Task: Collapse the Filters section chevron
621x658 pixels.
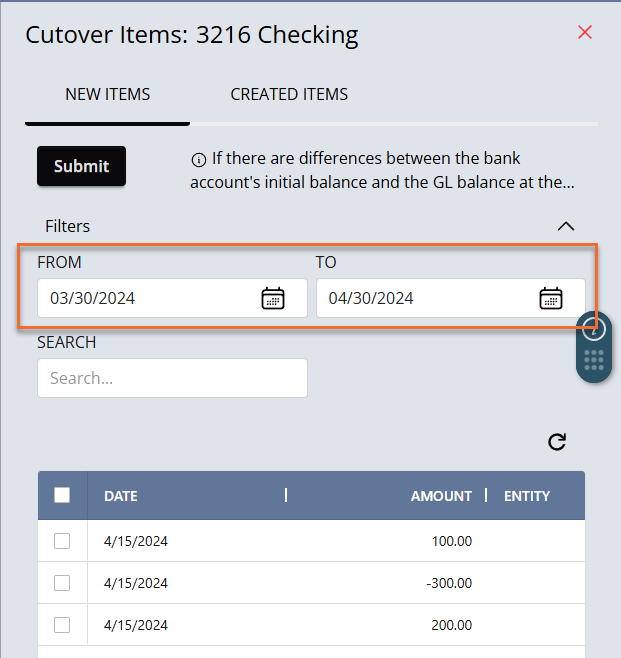Action: 566,226
